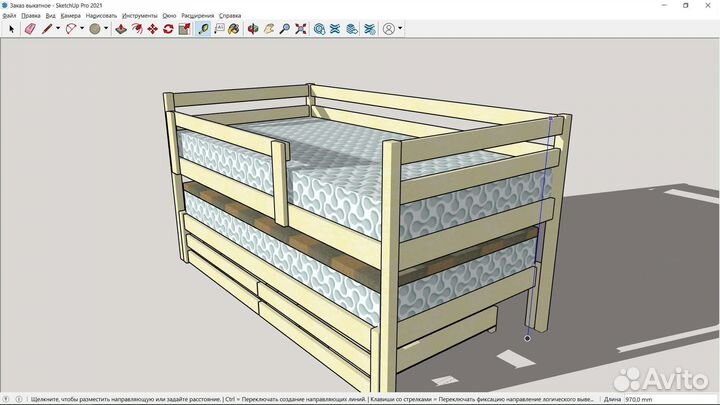Pick the Eraser tool
The height and width of the screenshot is (405, 720).
click(x=29, y=29)
